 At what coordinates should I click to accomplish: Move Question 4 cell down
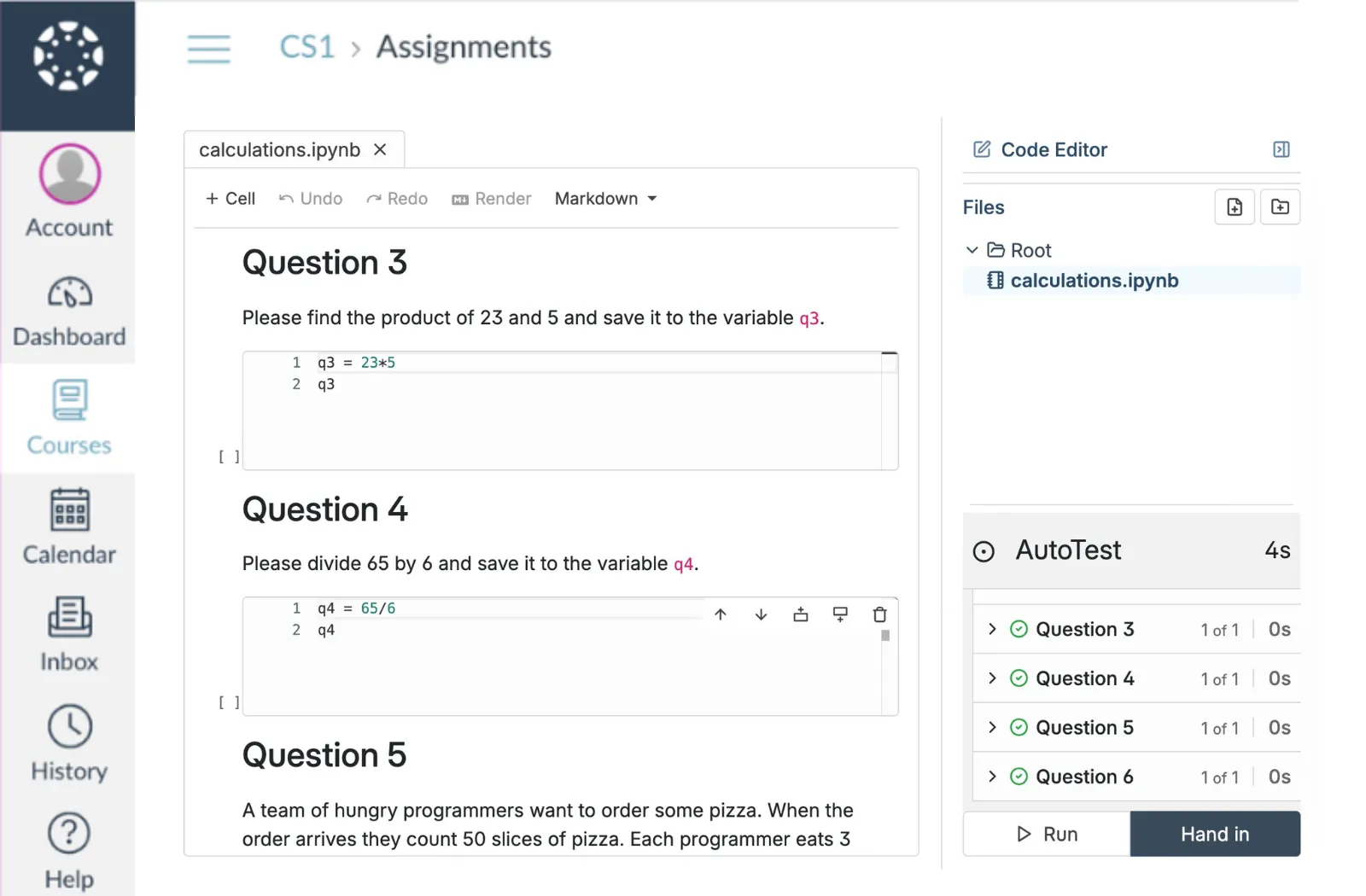point(761,614)
